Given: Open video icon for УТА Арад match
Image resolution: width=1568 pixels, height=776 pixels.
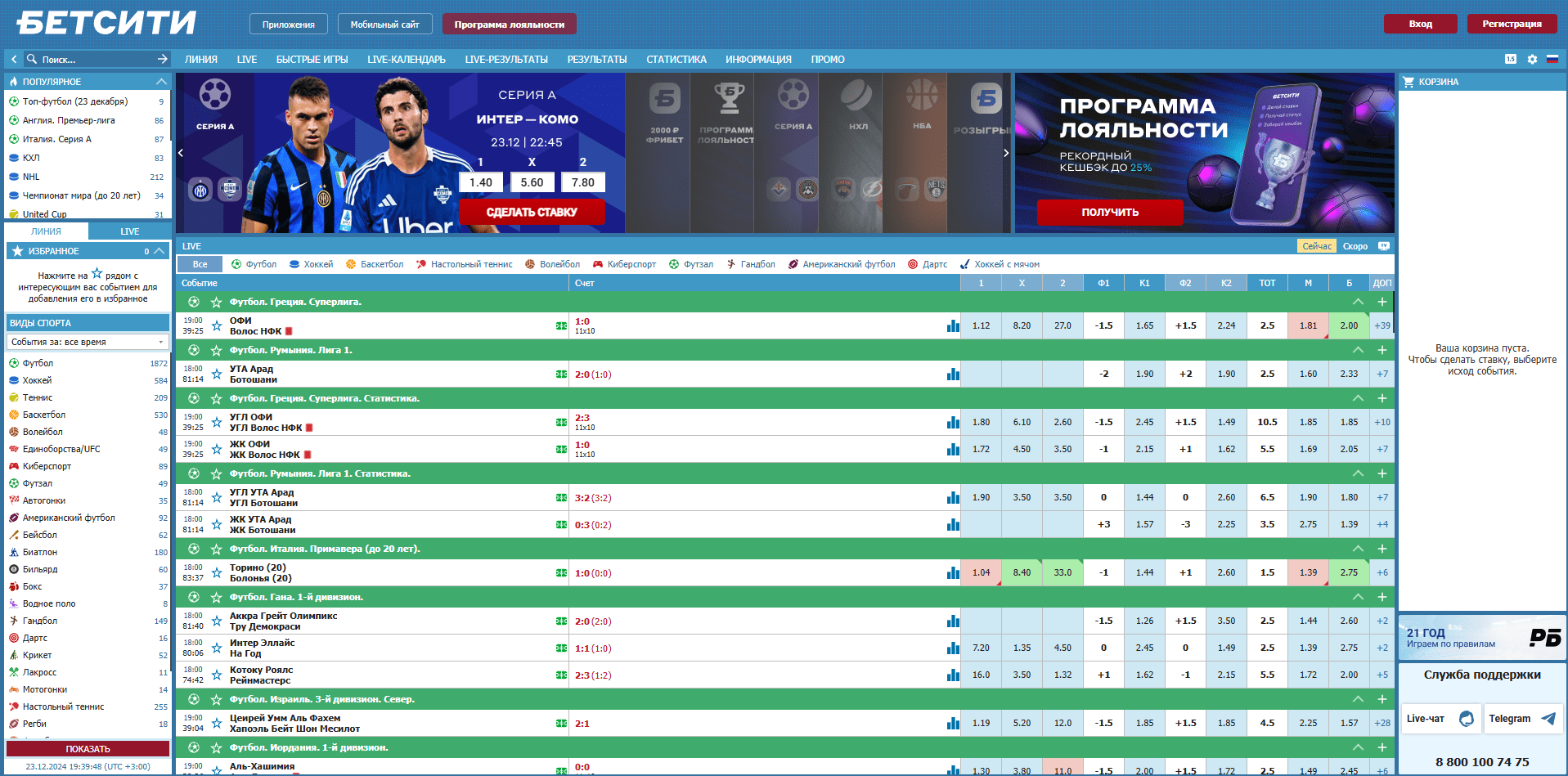Looking at the screenshot, I should [561, 374].
